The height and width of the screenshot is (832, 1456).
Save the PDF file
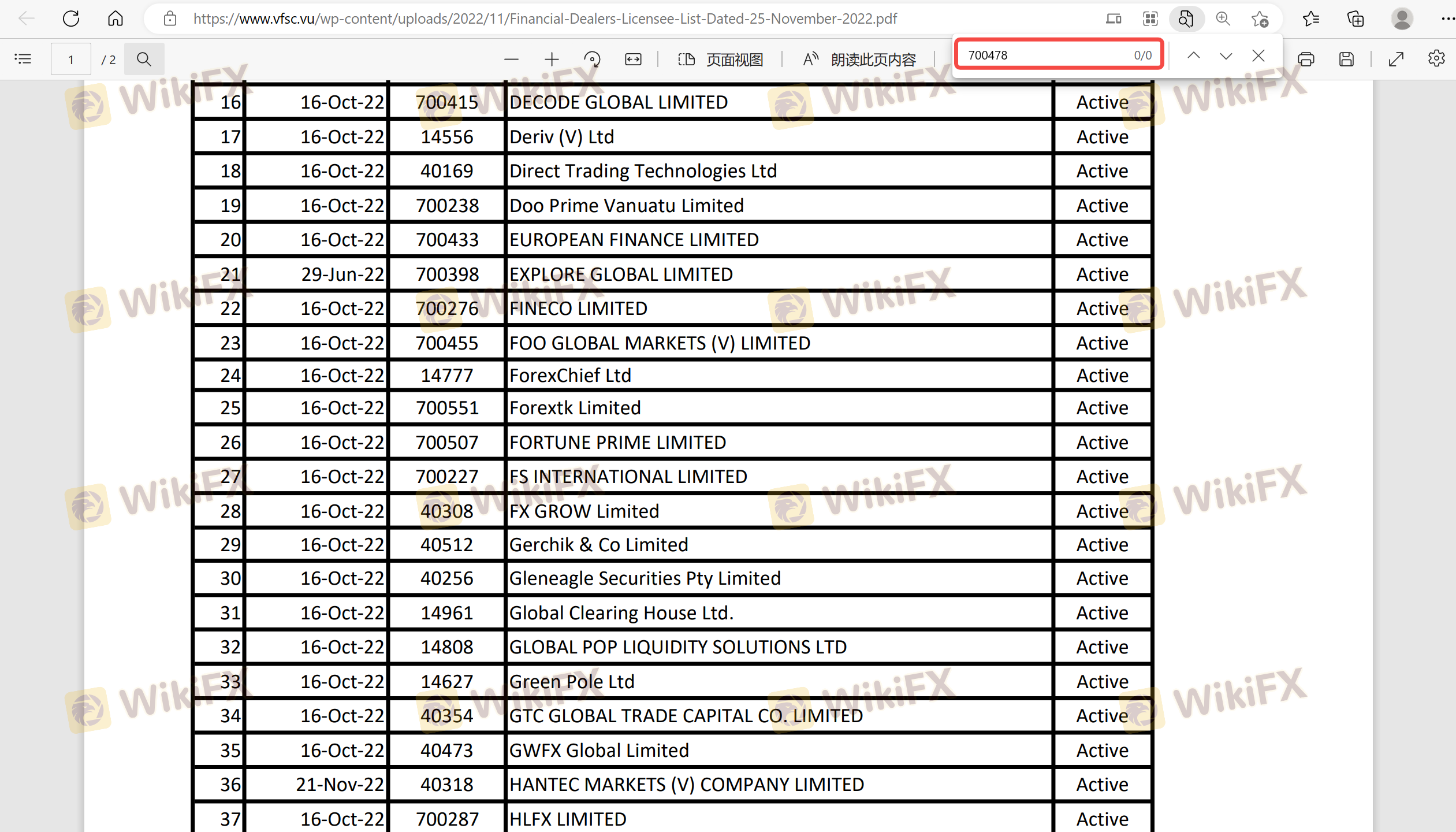tap(1346, 59)
